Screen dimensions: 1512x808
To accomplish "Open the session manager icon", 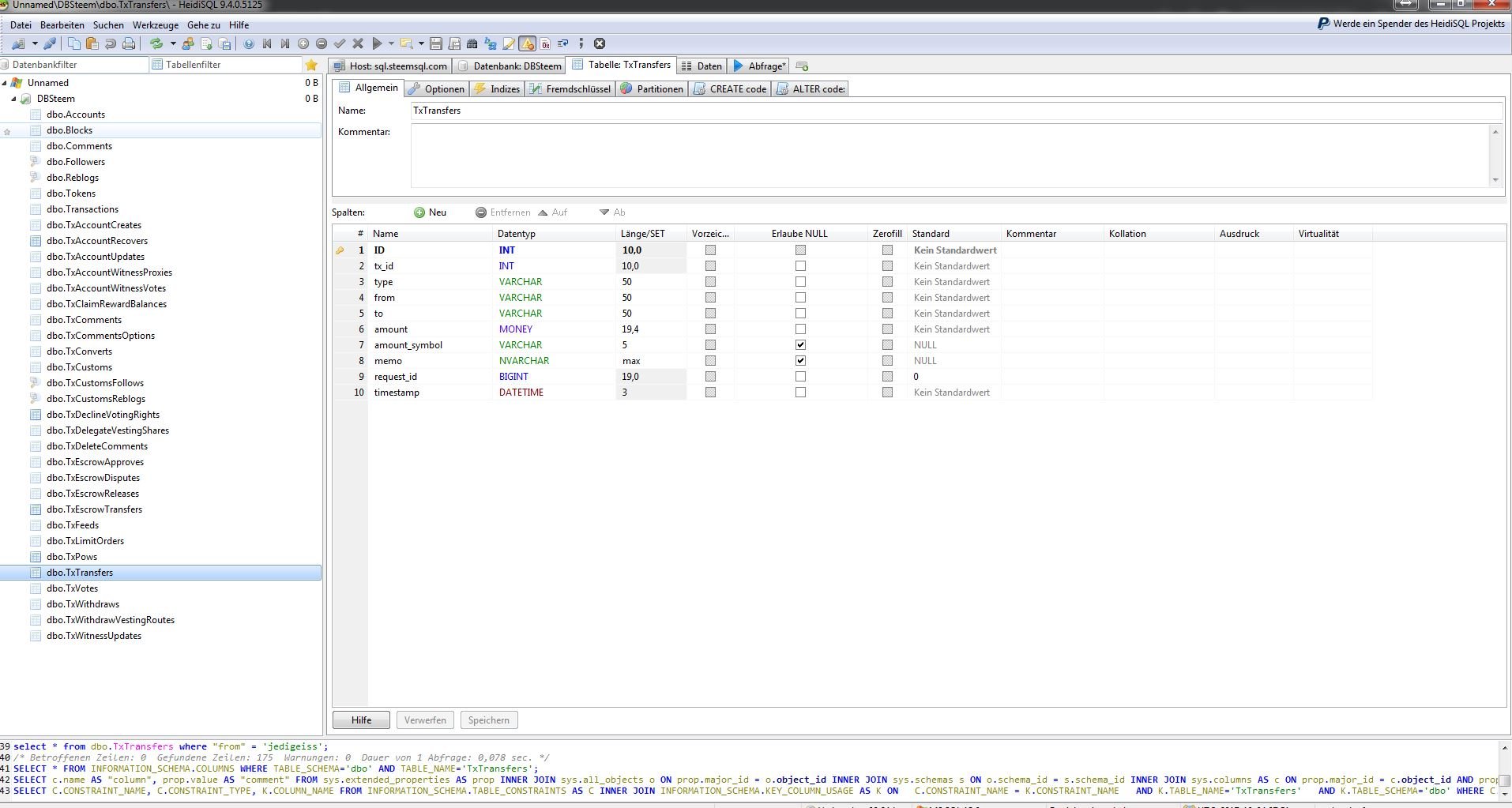I will (17, 43).
